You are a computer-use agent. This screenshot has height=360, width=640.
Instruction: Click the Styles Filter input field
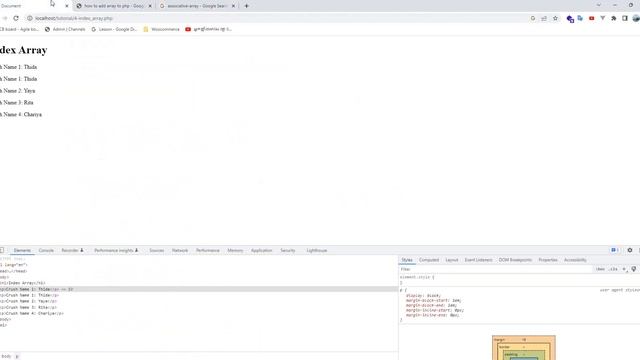[x=495, y=269]
